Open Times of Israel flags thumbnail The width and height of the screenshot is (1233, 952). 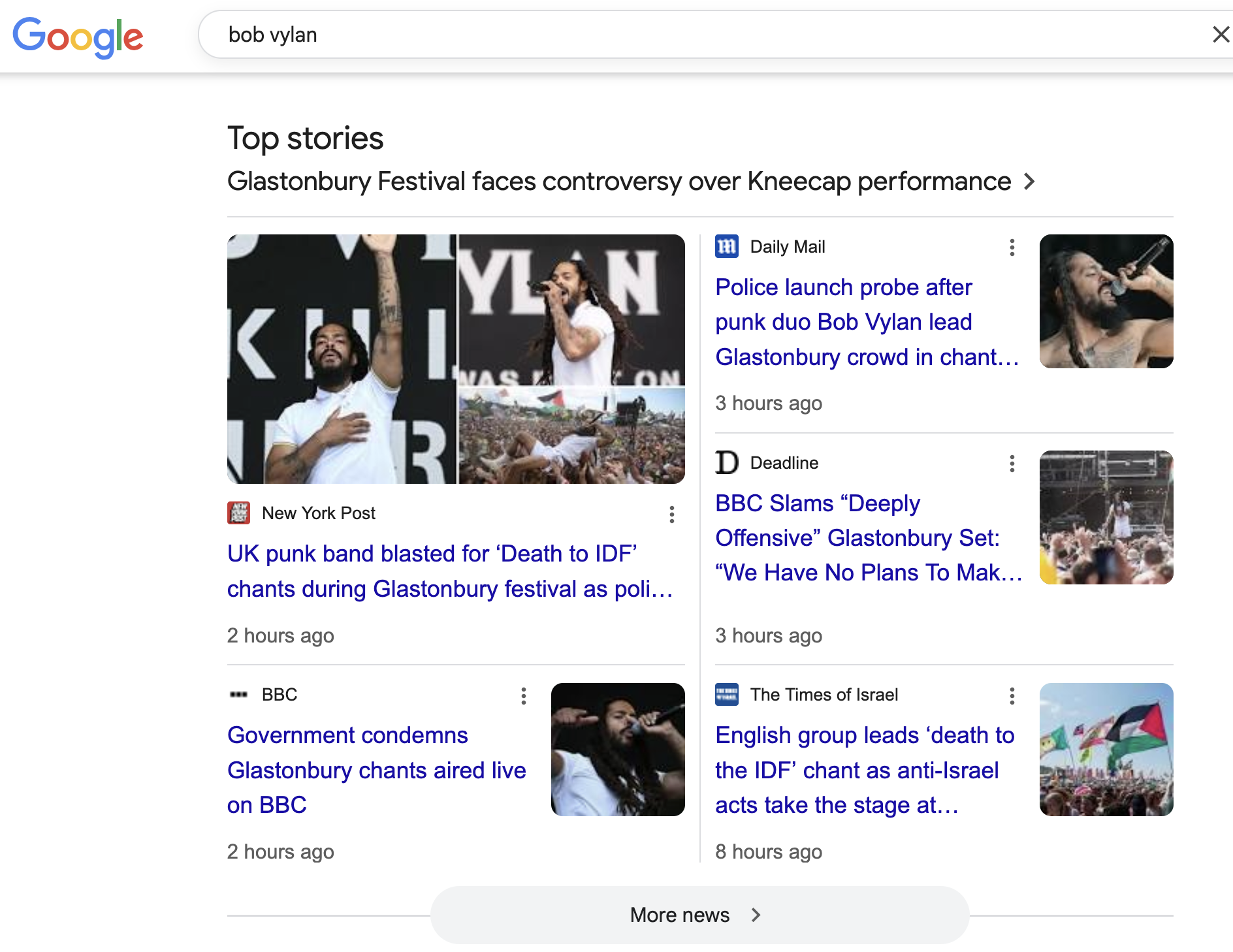click(1106, 750)
